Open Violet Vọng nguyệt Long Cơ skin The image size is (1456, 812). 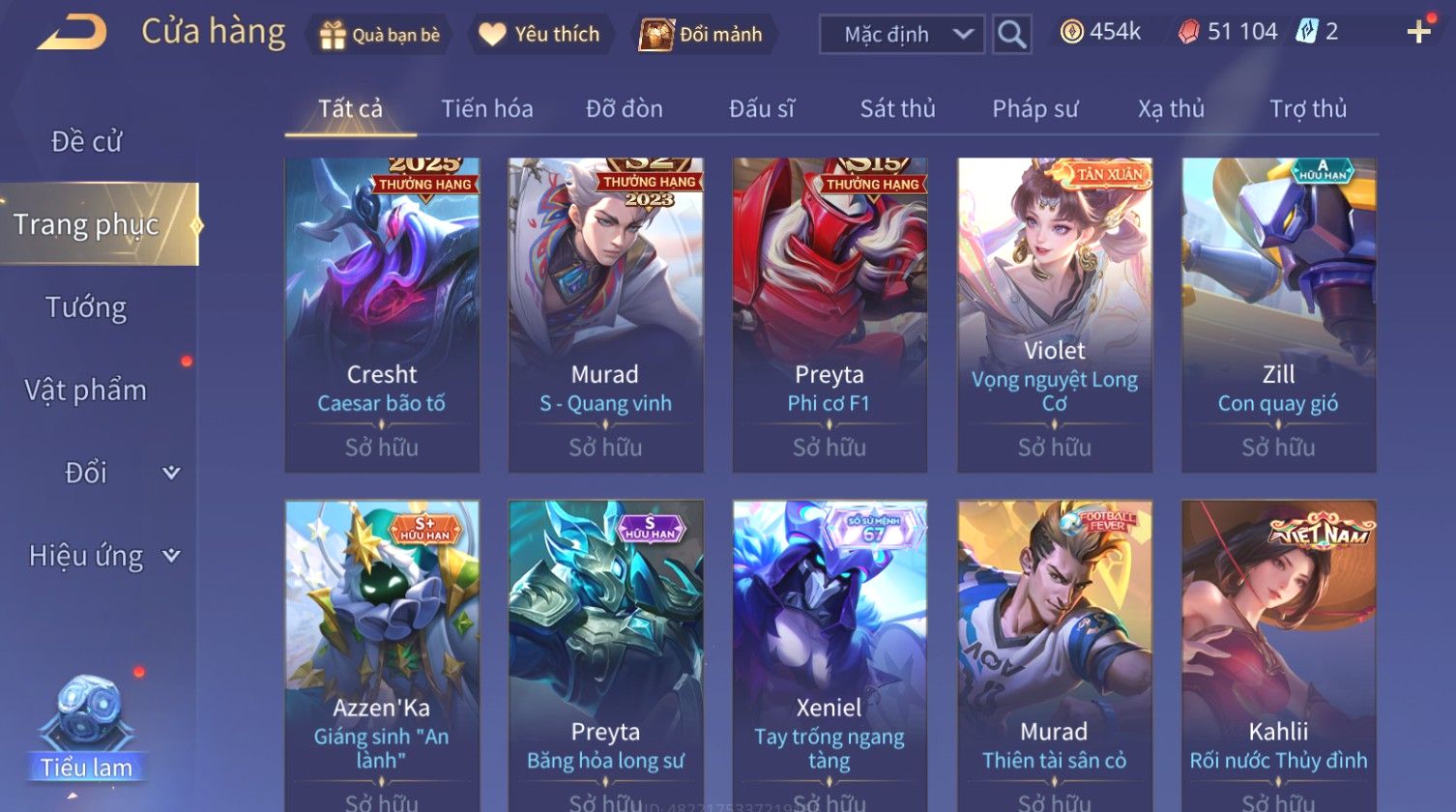(1055, 315)
